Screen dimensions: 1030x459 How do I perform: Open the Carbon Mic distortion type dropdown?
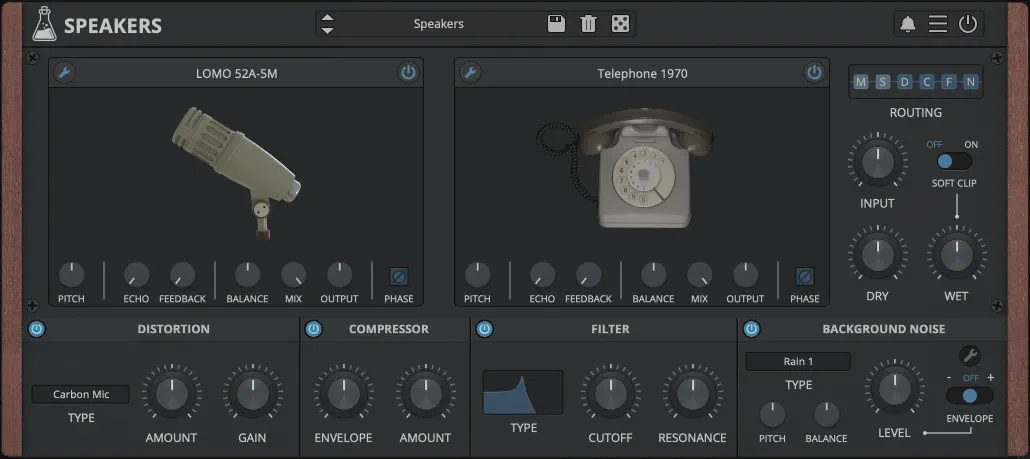coord(81,394)
